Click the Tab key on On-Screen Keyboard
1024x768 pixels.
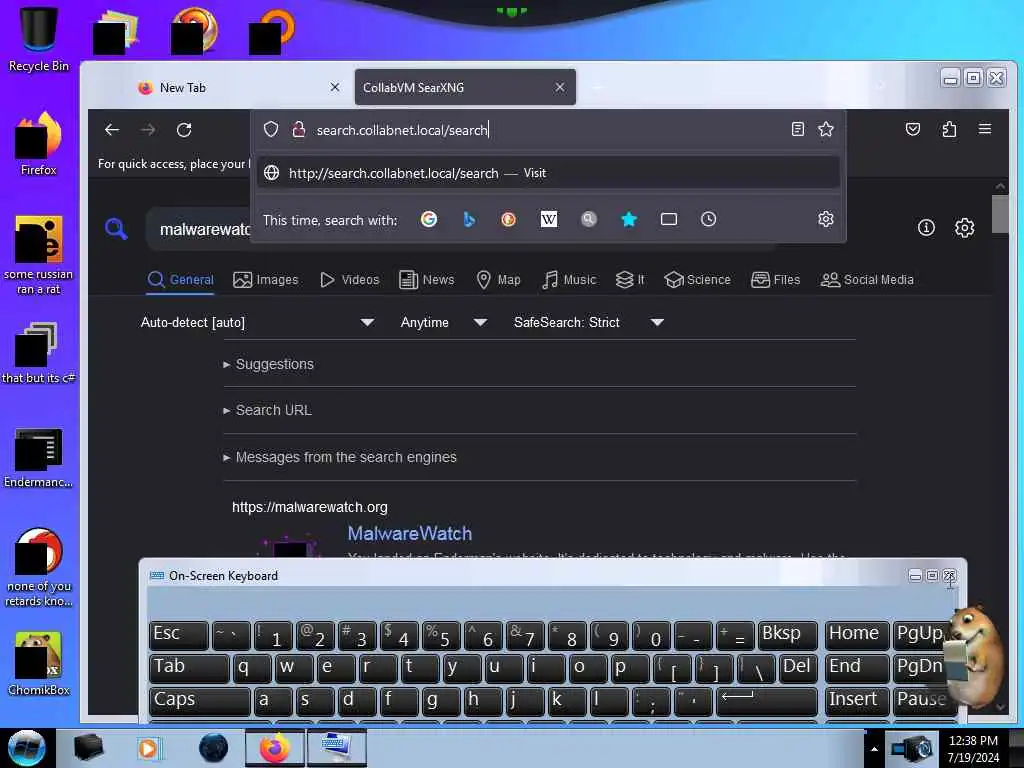tap(189, 667)
